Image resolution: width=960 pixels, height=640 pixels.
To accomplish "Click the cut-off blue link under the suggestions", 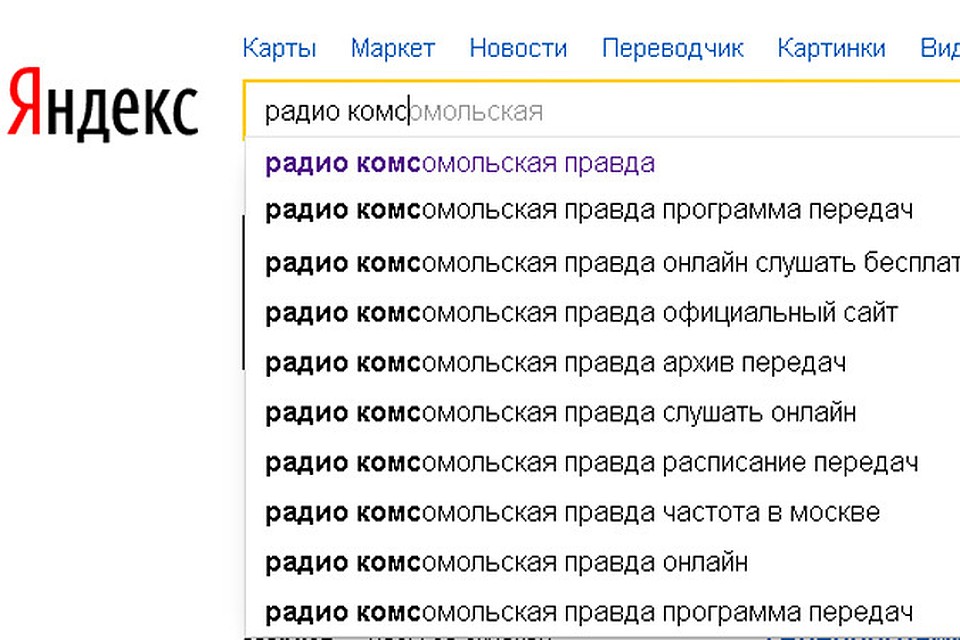I will coord(862,637).
